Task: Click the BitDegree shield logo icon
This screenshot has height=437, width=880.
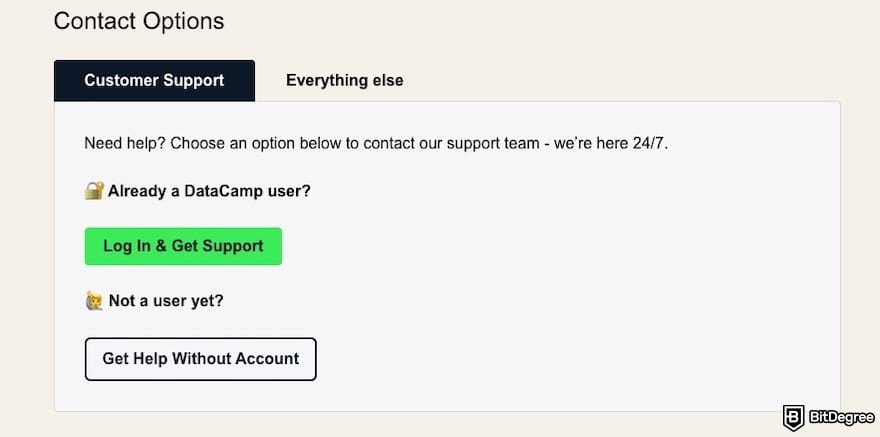Action: click(794, 417)
